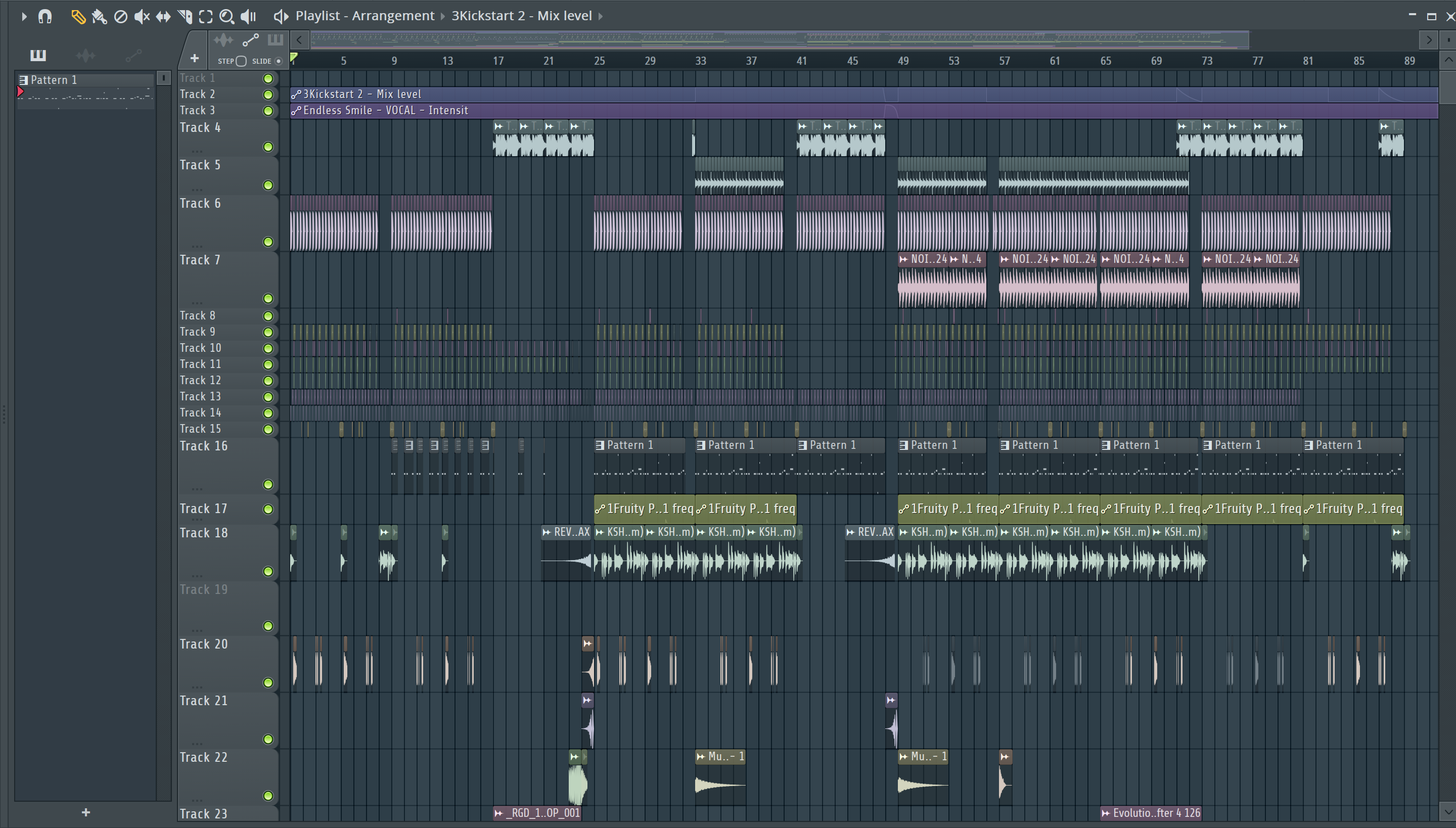1456x828 pixels.
Task: Open the playlist options menu arrow
Action: [x=24, y=17]
